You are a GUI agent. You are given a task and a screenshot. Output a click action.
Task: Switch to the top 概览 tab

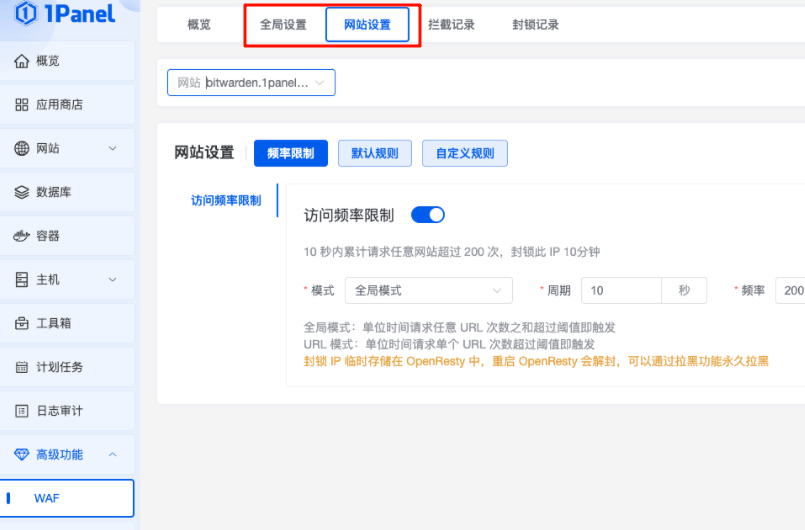coord(199,25)
